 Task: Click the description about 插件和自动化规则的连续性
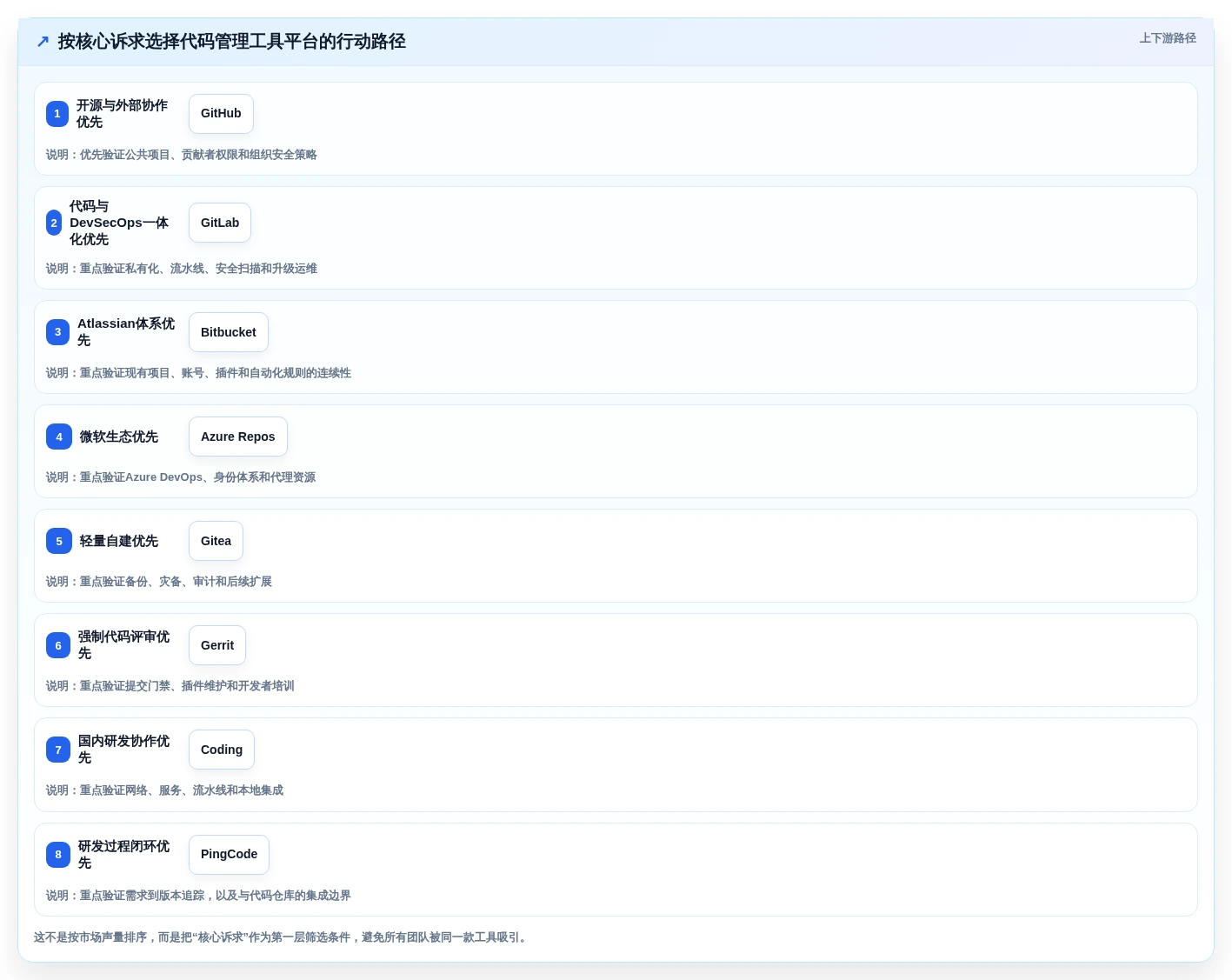tap(199, 373)
